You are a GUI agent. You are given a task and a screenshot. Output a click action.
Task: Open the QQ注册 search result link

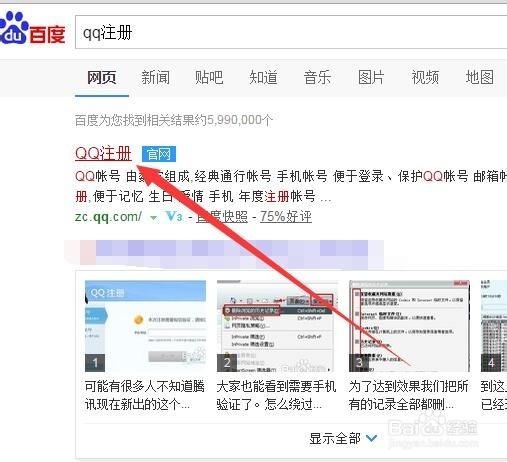(103, 154)
